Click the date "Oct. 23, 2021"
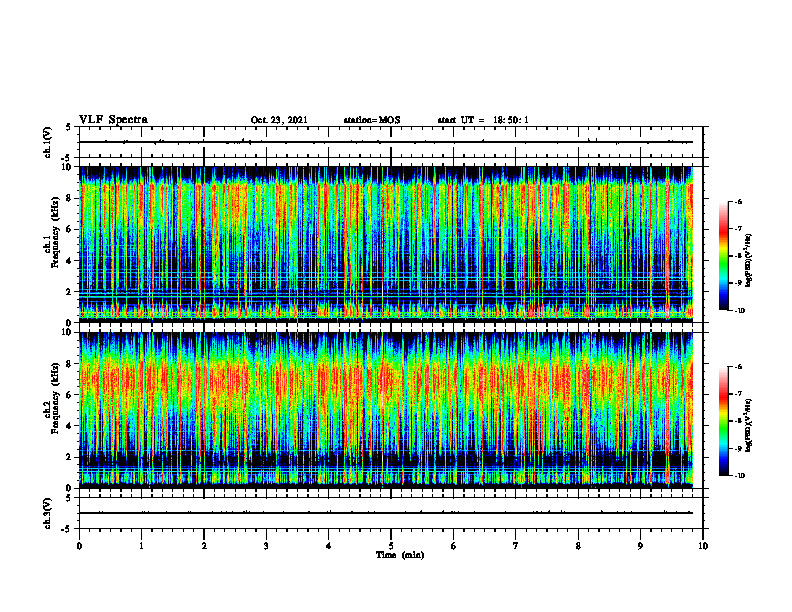Image resolution: width=792 pixels, height=612 pixels. pos(279,120)
